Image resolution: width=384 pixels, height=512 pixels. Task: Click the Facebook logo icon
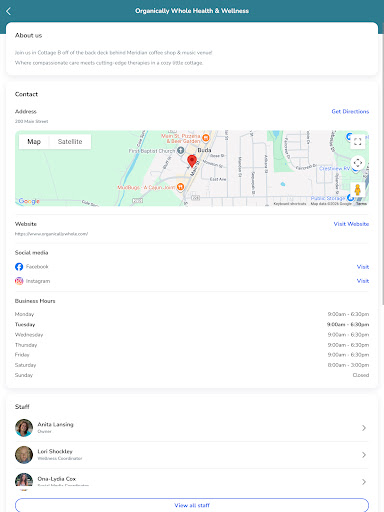19,267
